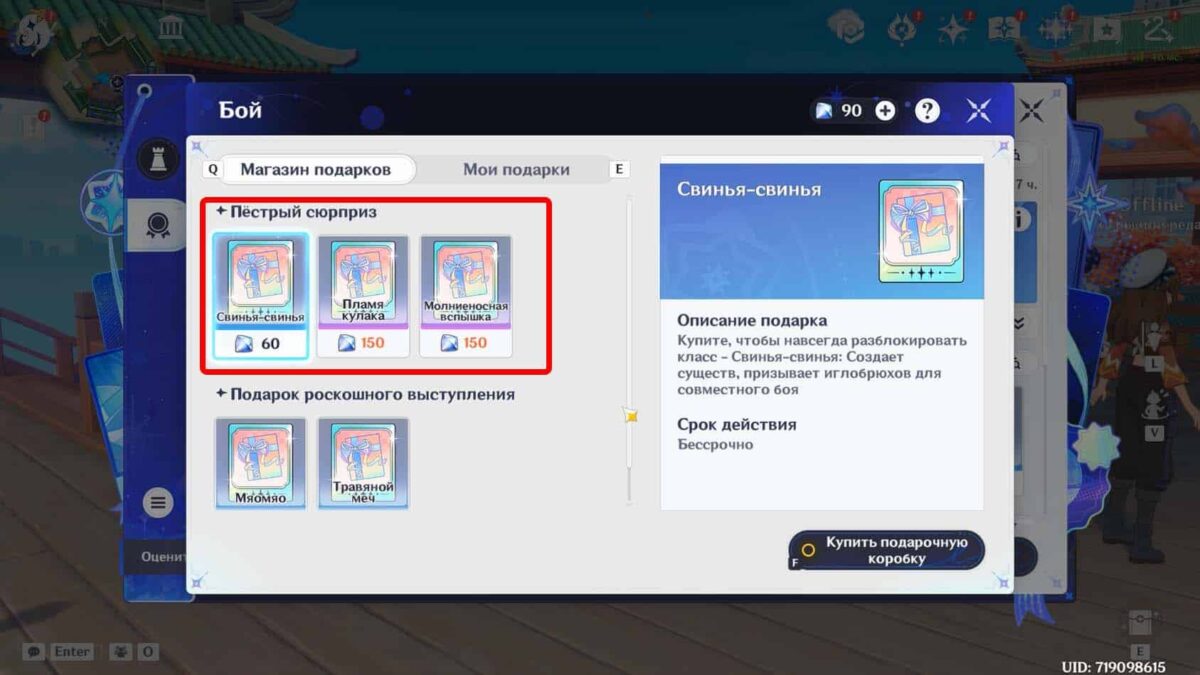This screenshot has width=1200, height=675.
Task: Click the star scrollbar handle
Action: click(x=630, y=415)
